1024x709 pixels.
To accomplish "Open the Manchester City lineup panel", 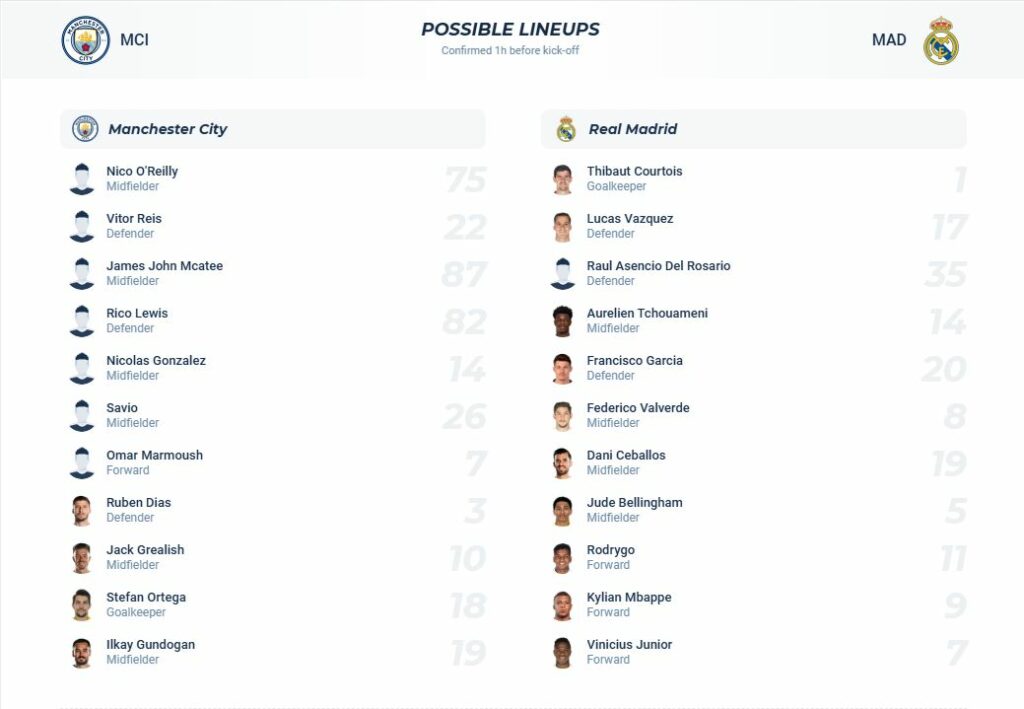I will (270, 129).
